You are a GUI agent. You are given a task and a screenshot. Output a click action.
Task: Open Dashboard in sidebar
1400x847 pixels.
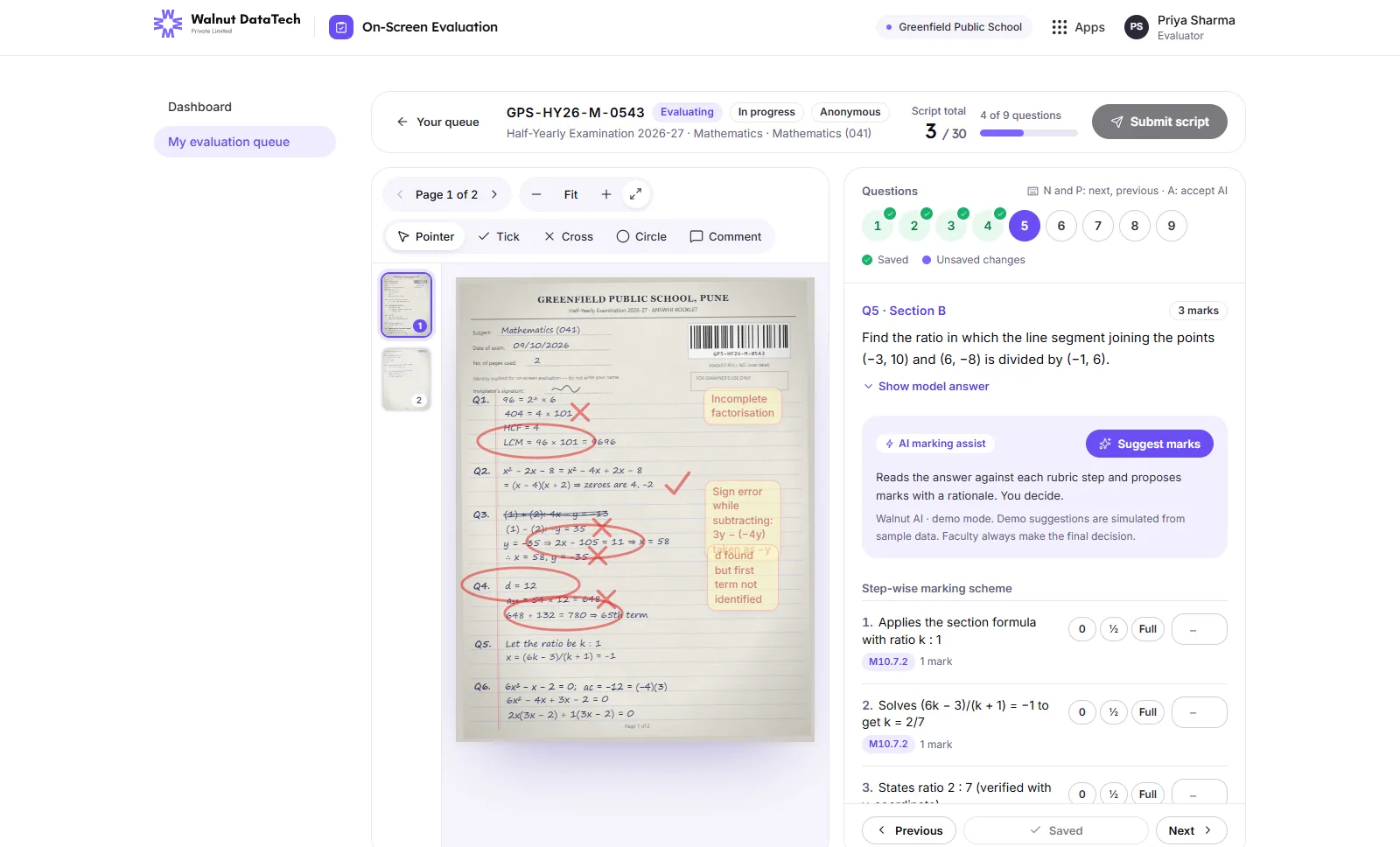(245, 107)
